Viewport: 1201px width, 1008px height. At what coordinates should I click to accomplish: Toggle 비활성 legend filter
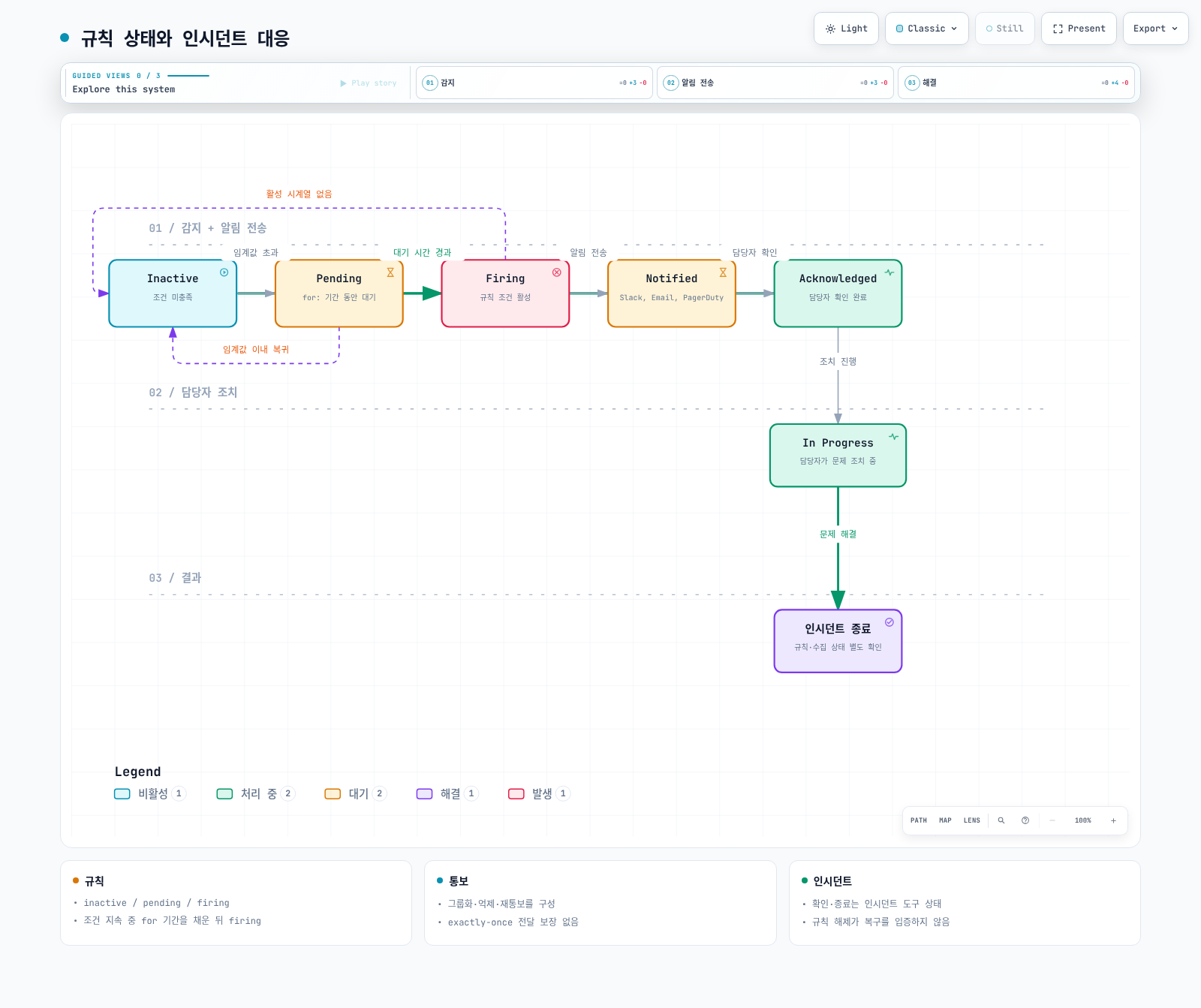pos(149,793)
